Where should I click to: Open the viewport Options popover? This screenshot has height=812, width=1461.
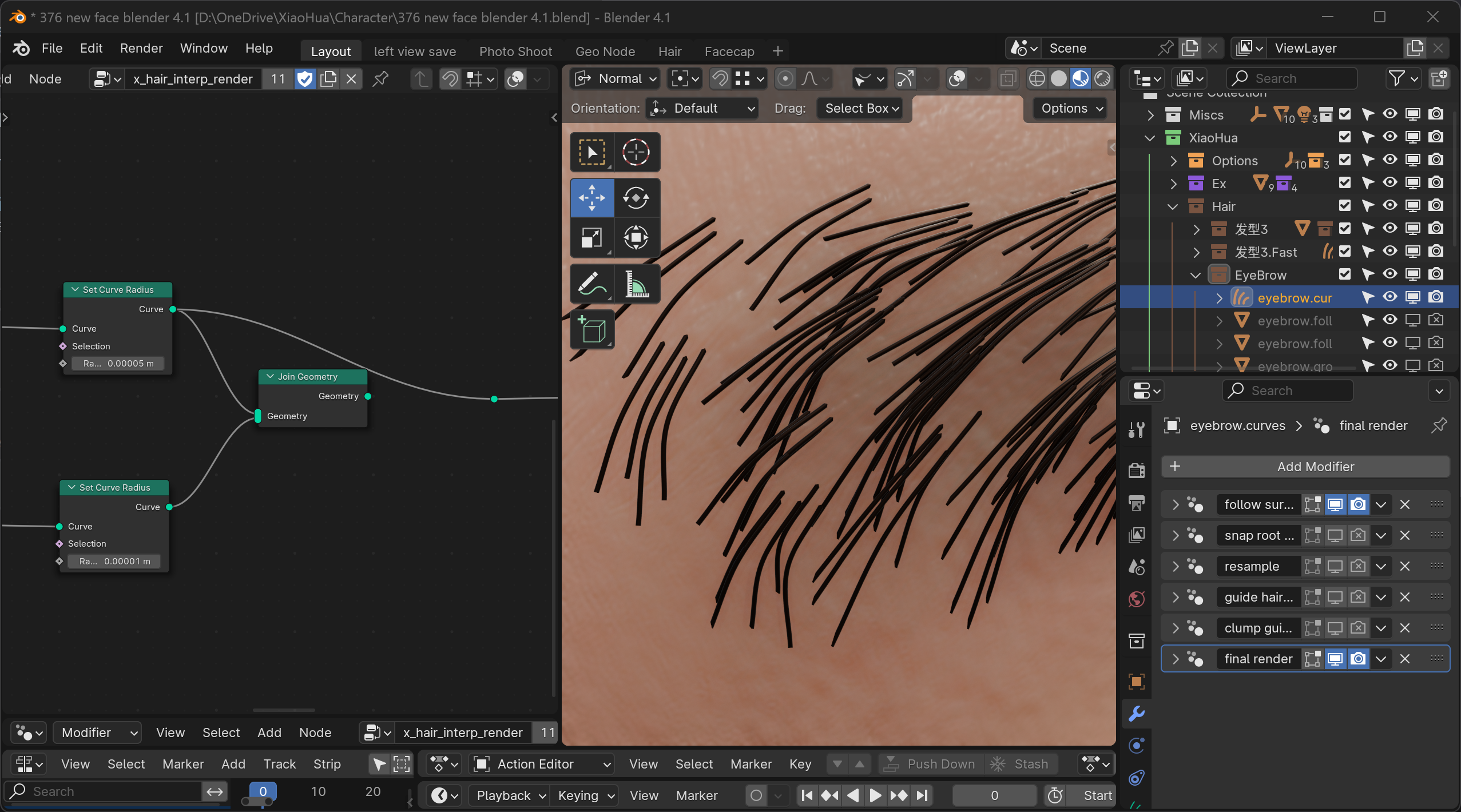pos(1071,108)
